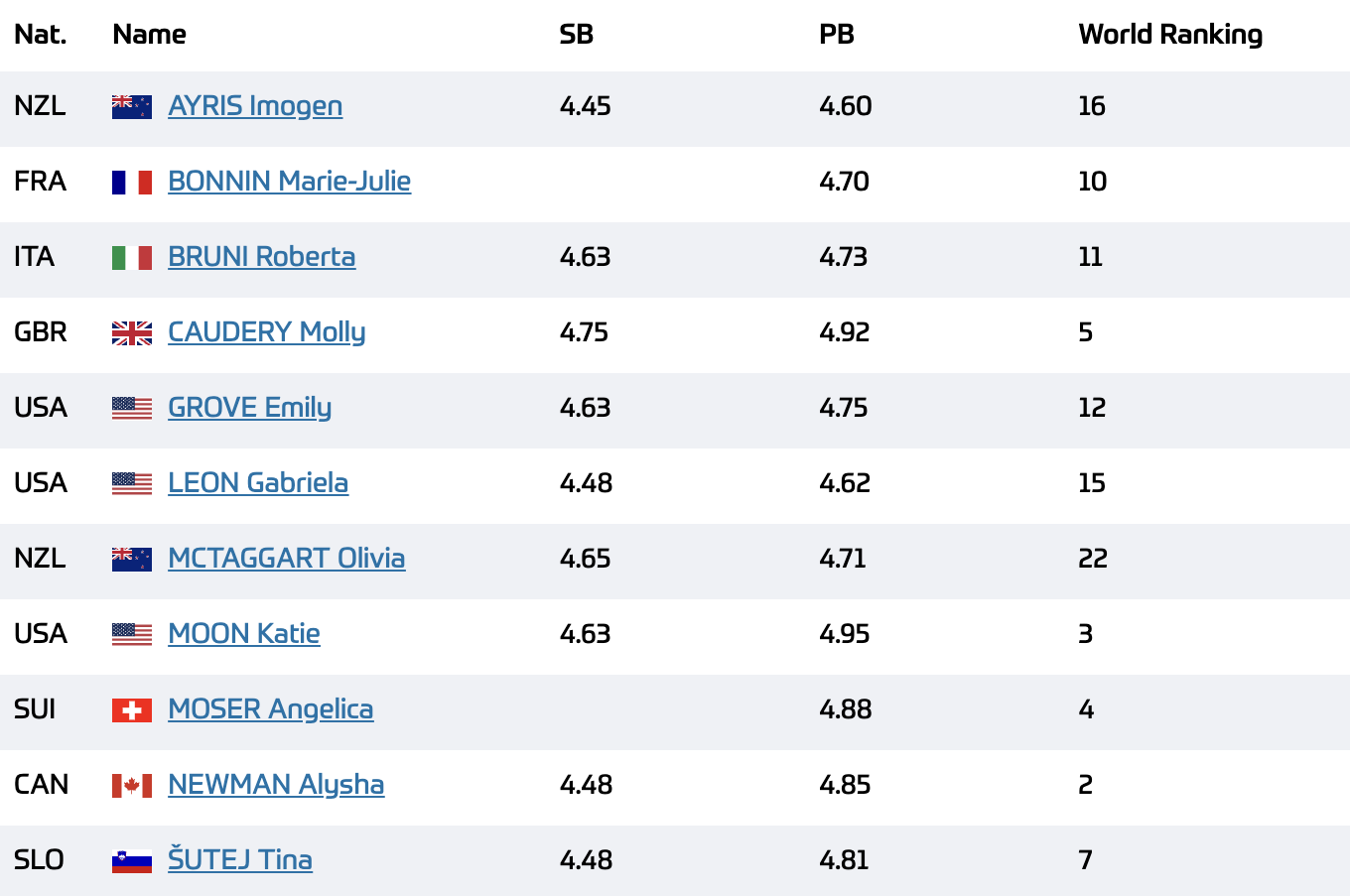
Task: Open BONNIN Marie-Julie profile link
Action: [289, 182]
